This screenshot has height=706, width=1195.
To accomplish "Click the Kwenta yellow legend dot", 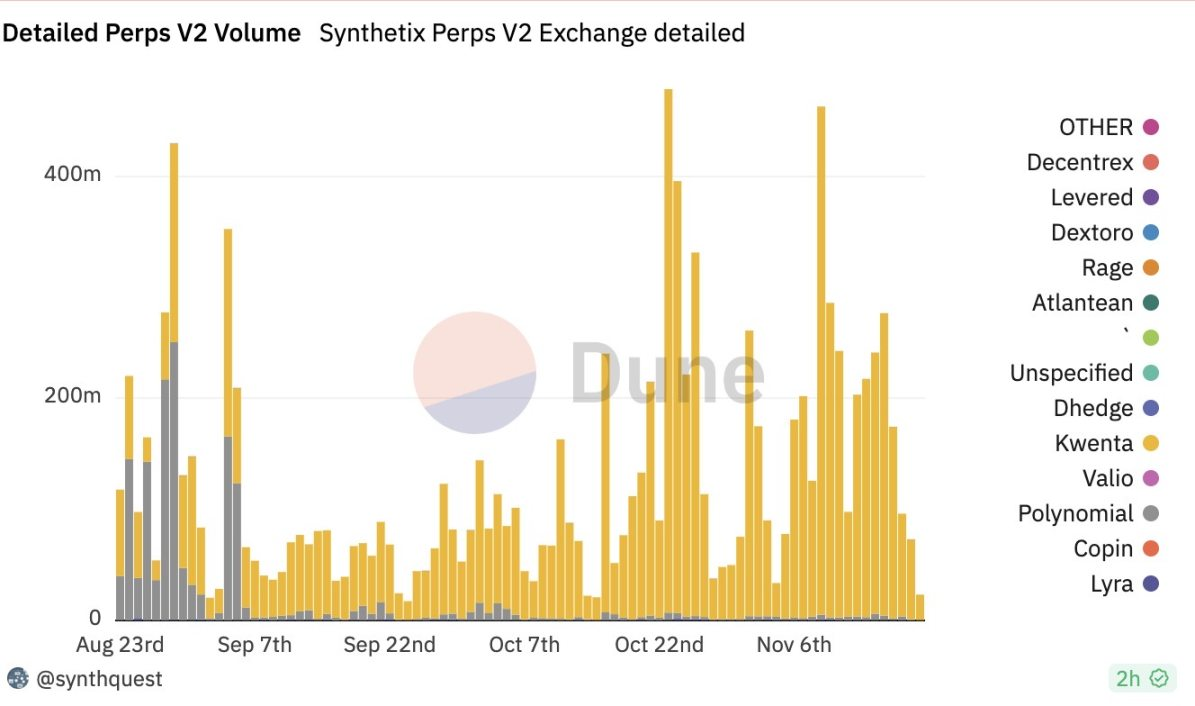I will (x=1151, y=443).
